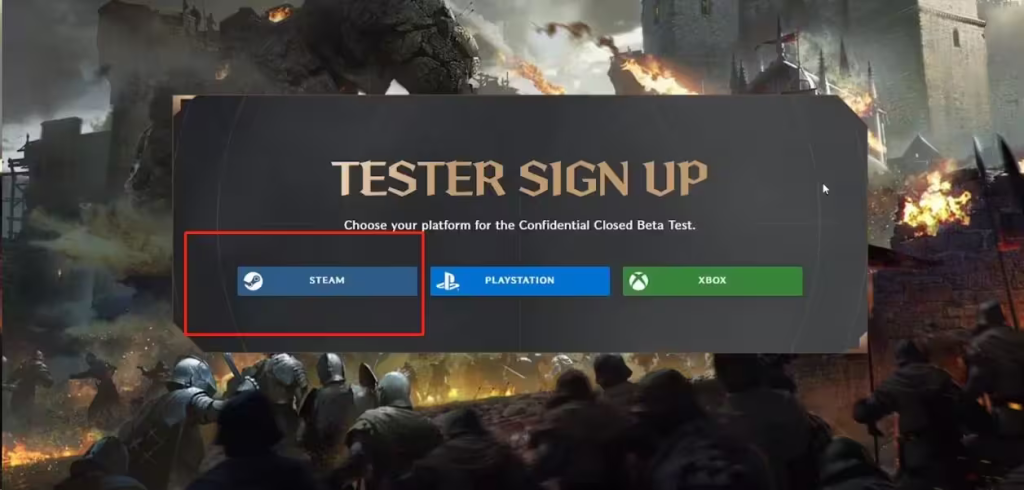Click the words "Confidential Closed Beta Test"
The width and height of the screenshot is (1024, 490).
point(606,225)
